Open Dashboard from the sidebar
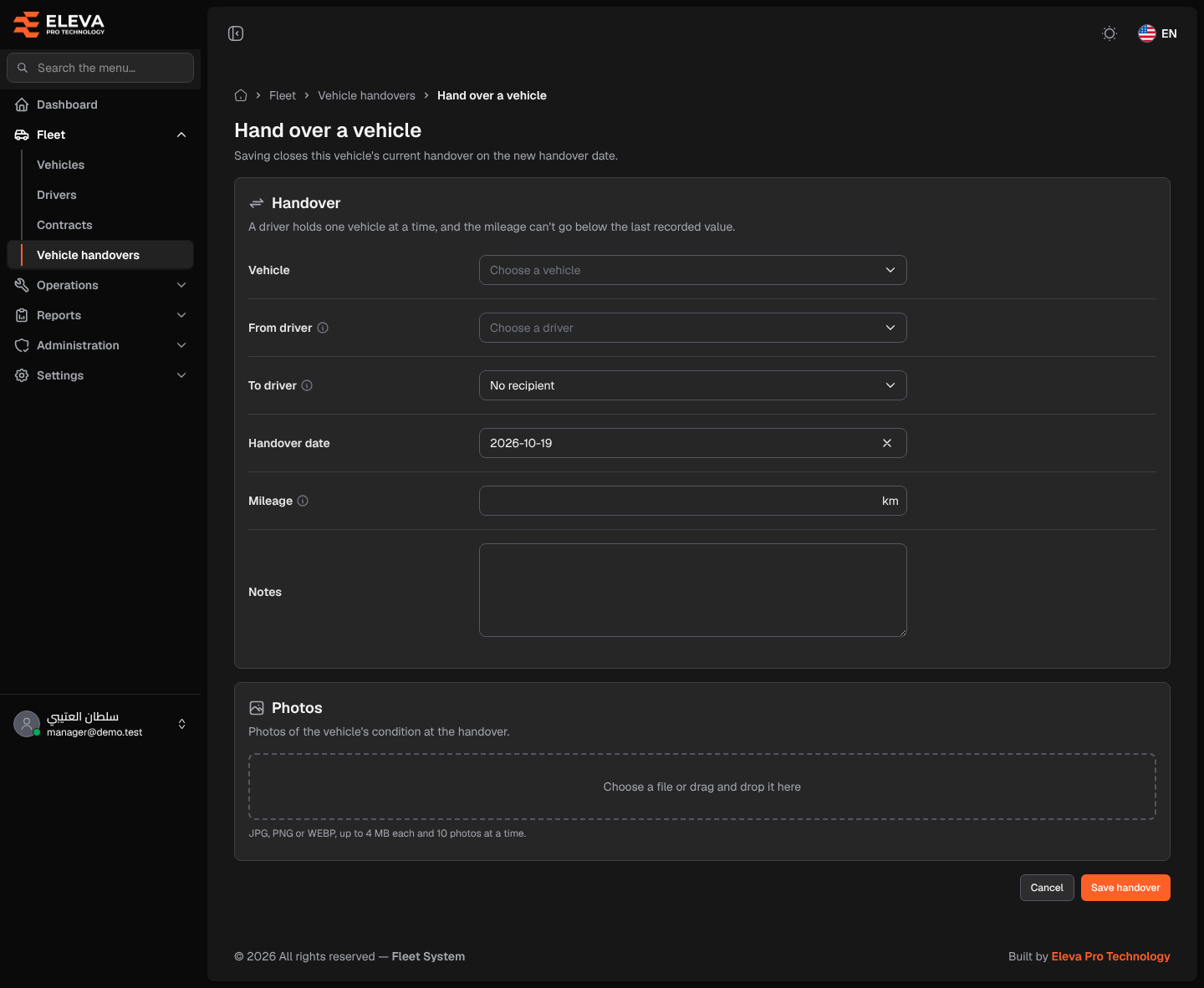 (x=100, y=104)
